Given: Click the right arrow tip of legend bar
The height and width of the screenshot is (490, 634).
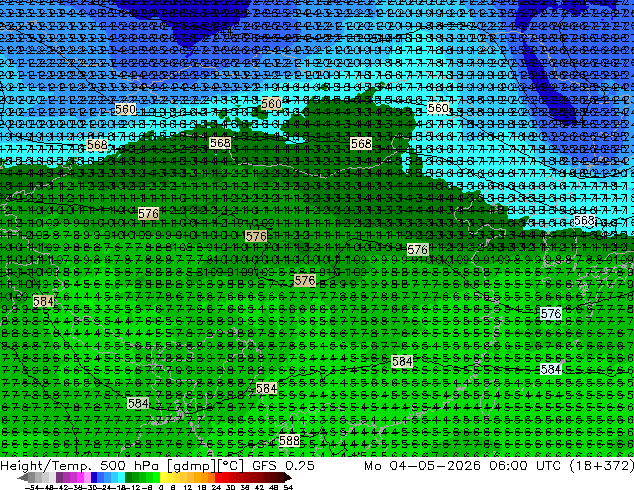Looking at the screenshot, I should (x=290, y=478).
